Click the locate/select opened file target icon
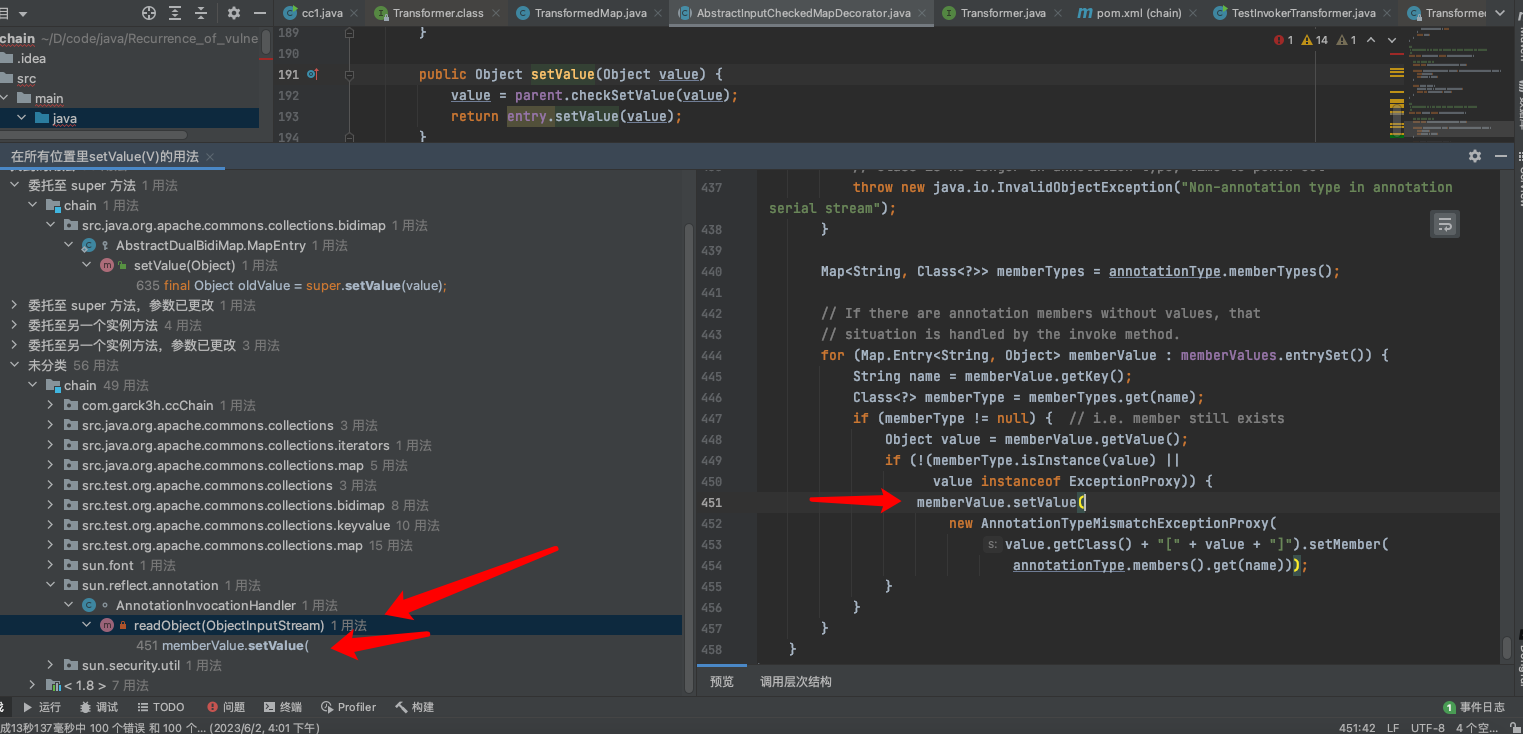Viewport: 1523px width, 734px height. tap(149, 13)
